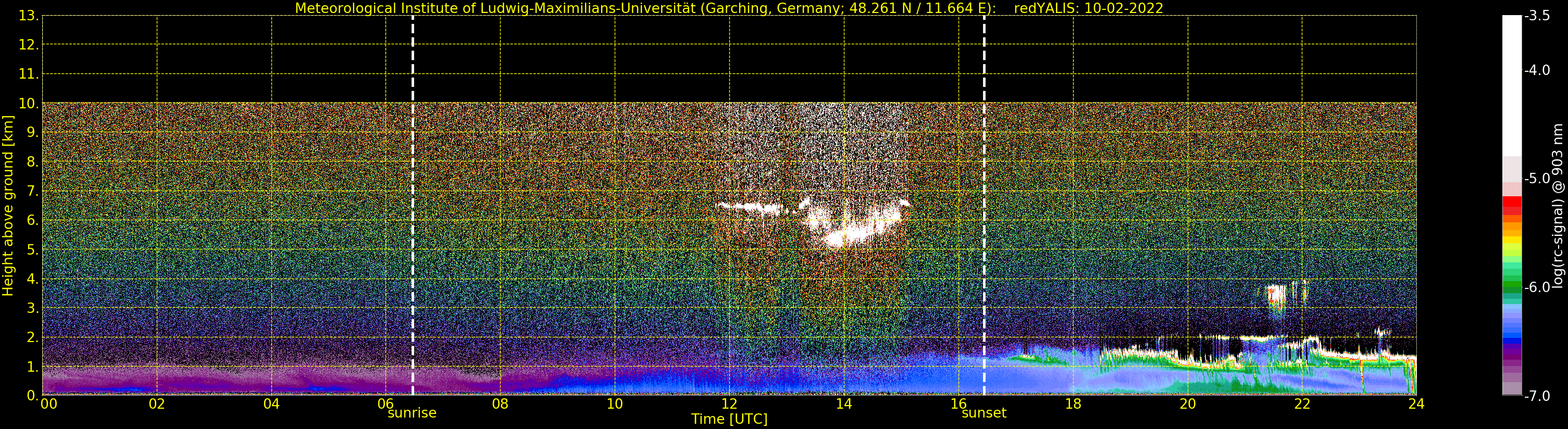
Task: Click the height axis tick '6.'
Action: [33, 220]
